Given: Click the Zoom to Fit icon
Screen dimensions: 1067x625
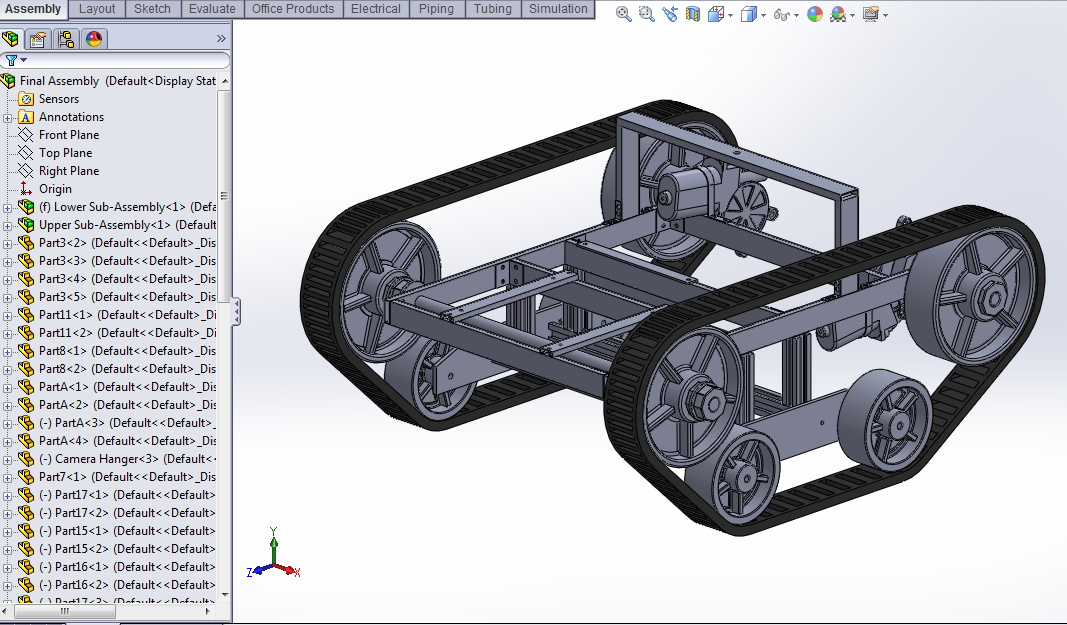Looking at the screenshot, I should tap(623, 14).
